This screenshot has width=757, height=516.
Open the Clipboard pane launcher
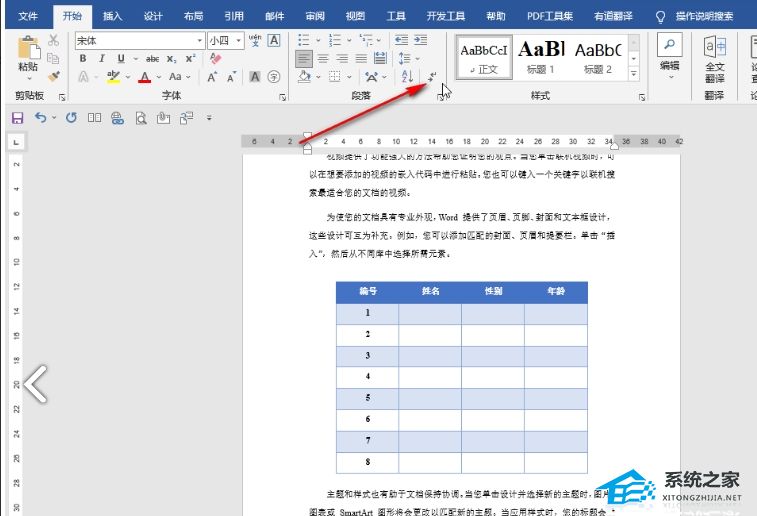pos(62,98)
